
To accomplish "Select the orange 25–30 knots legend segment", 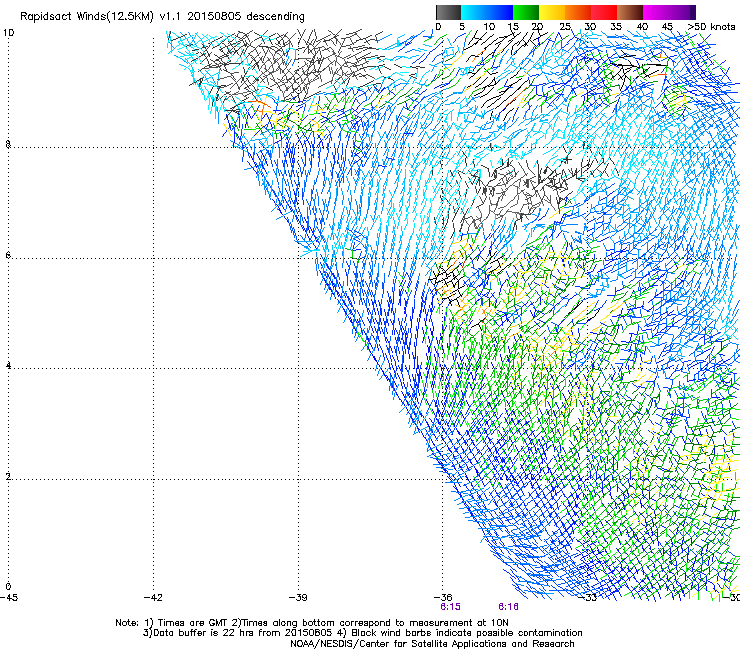I will pos(578,12).
